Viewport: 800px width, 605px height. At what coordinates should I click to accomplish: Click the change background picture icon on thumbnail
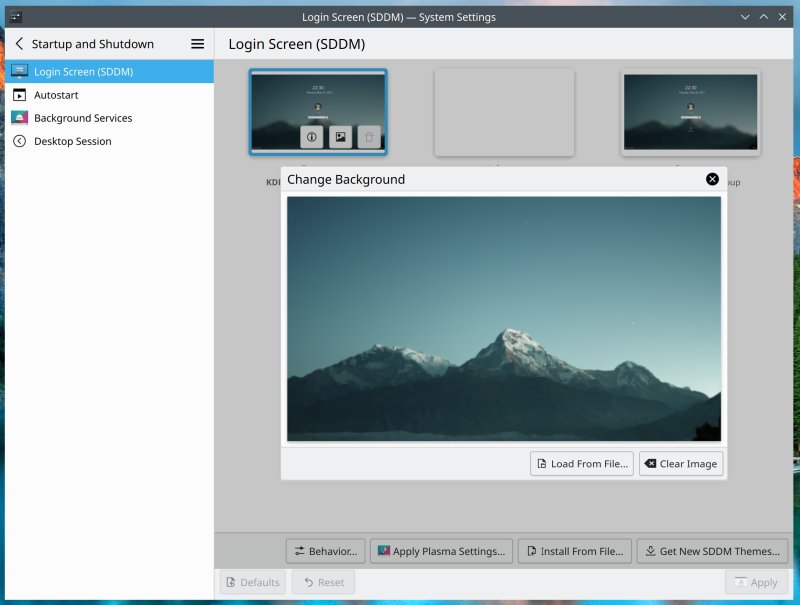coord(340,137)
